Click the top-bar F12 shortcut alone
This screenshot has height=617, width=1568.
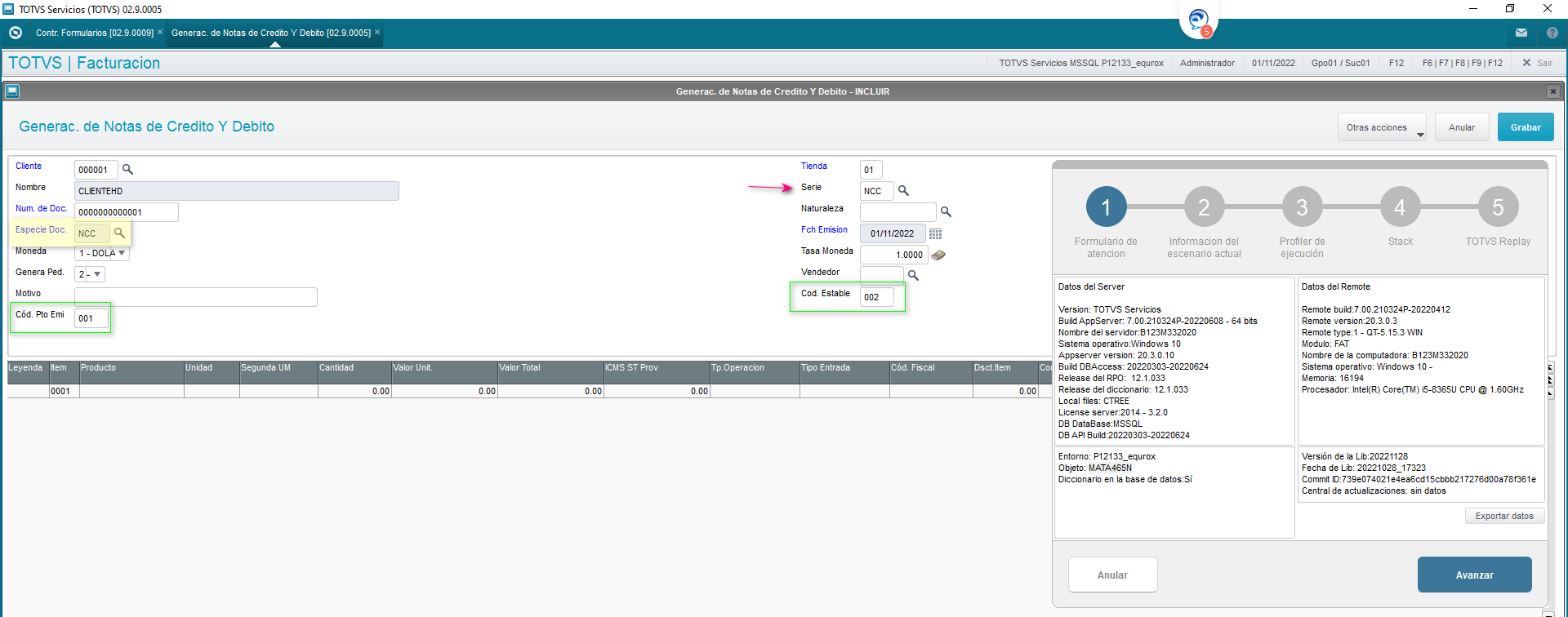click(1396, 63)
